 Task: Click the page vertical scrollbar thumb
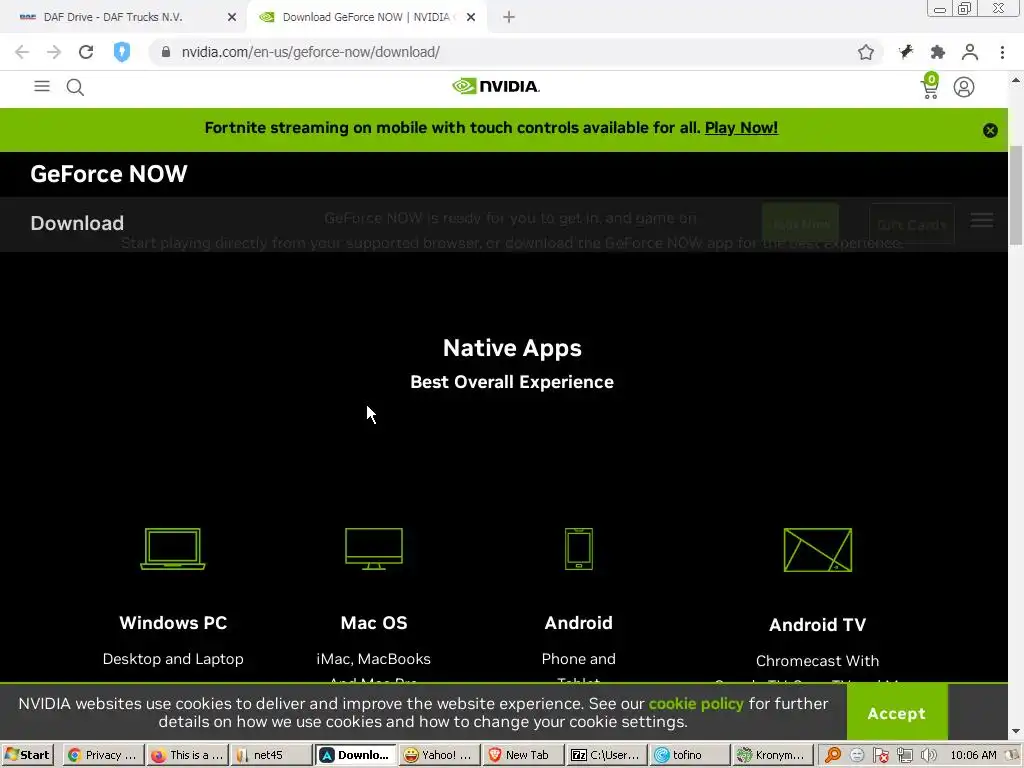pos(1016,196)
